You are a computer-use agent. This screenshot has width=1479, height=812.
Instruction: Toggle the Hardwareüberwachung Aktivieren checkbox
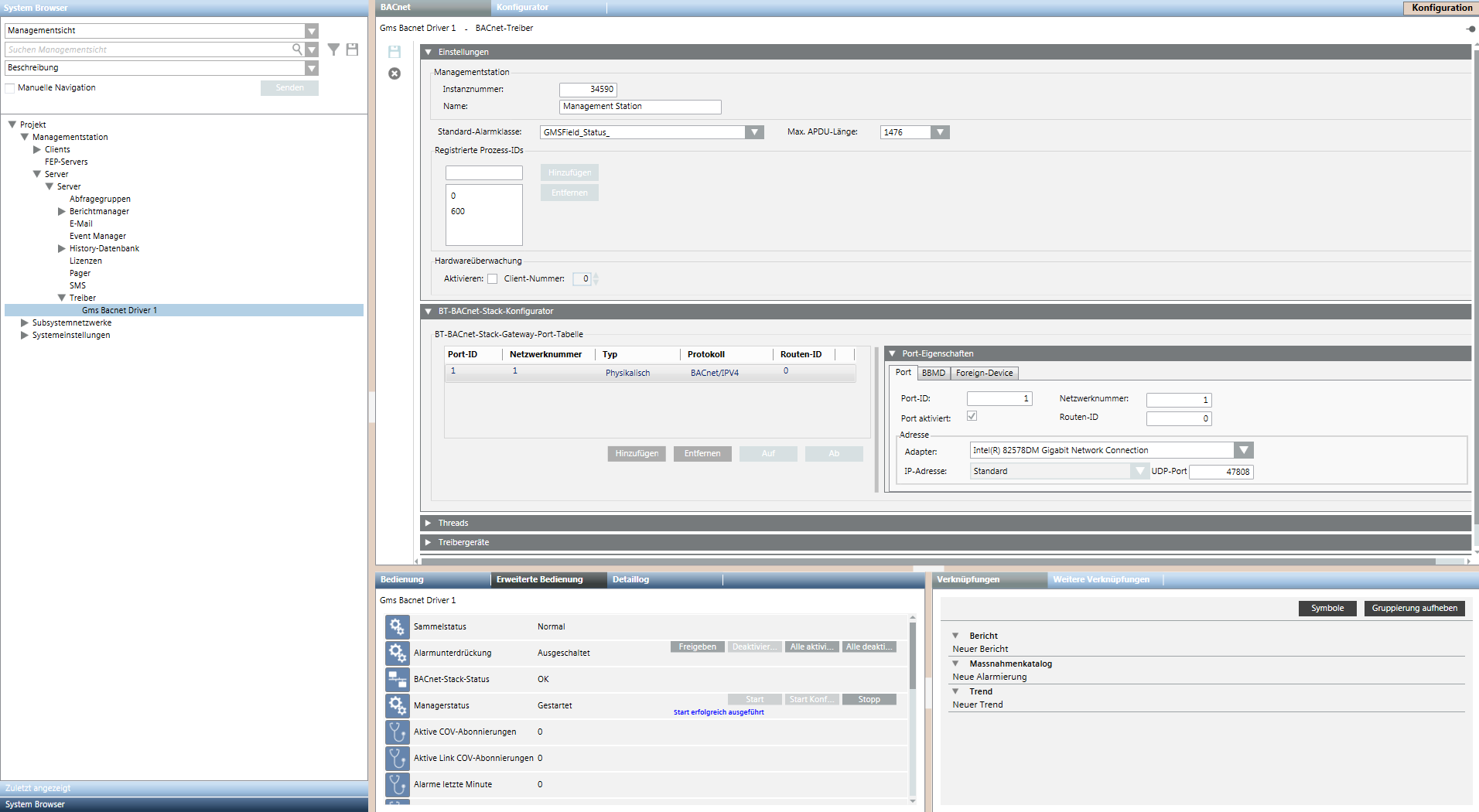point(492,279)
